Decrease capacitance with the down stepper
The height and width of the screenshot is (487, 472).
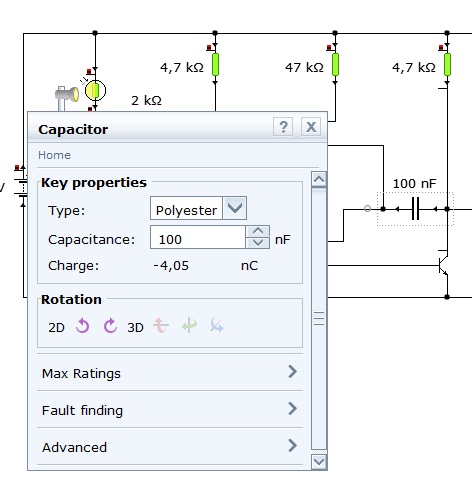pyautogui.click(x=258, y=243)
